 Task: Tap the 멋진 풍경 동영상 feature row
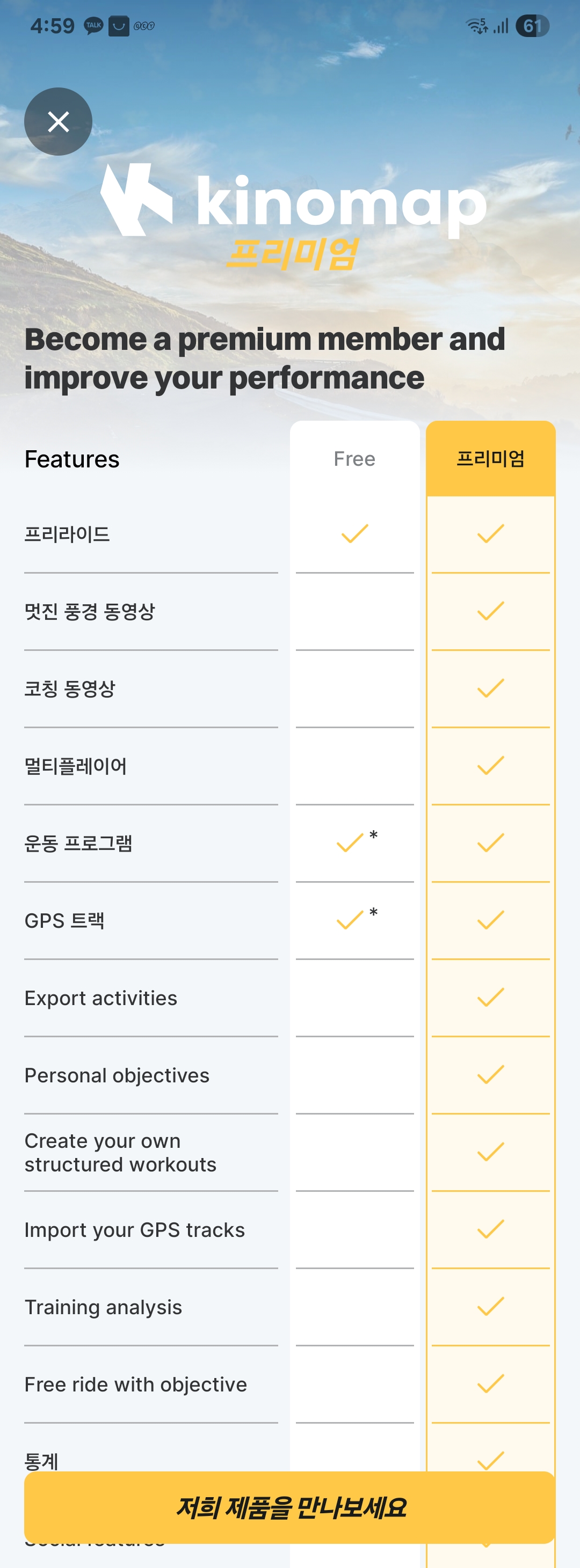tap(90, 611)
